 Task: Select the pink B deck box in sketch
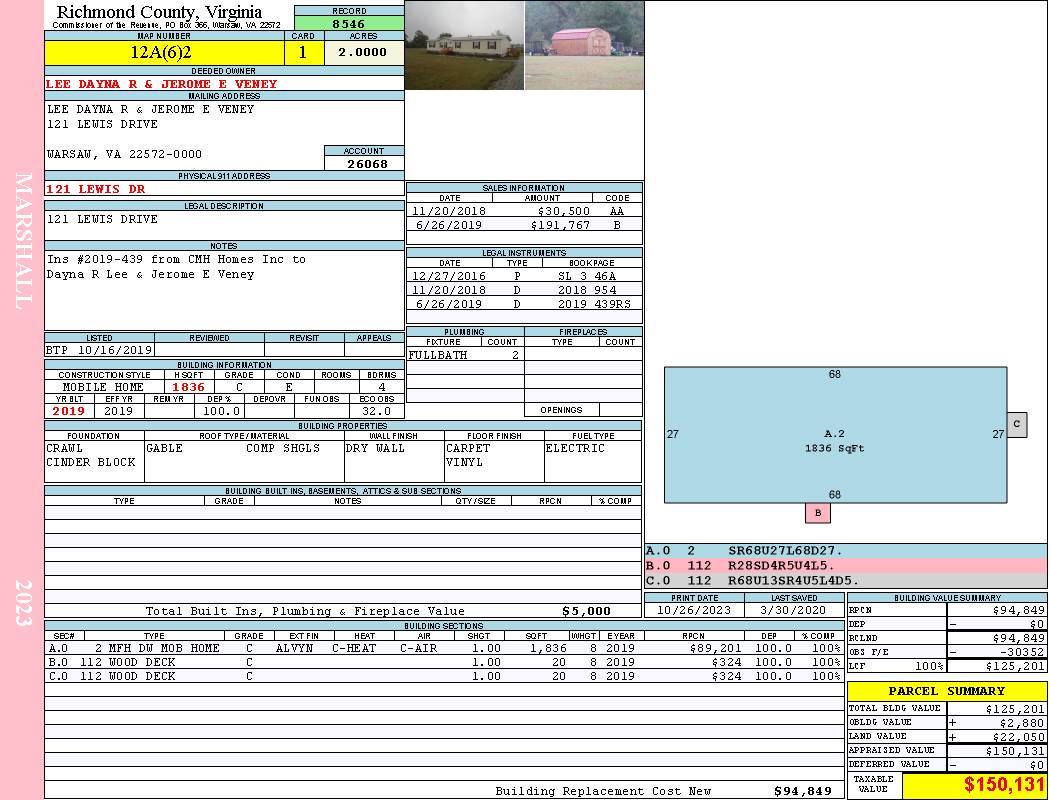coord(818,513)
